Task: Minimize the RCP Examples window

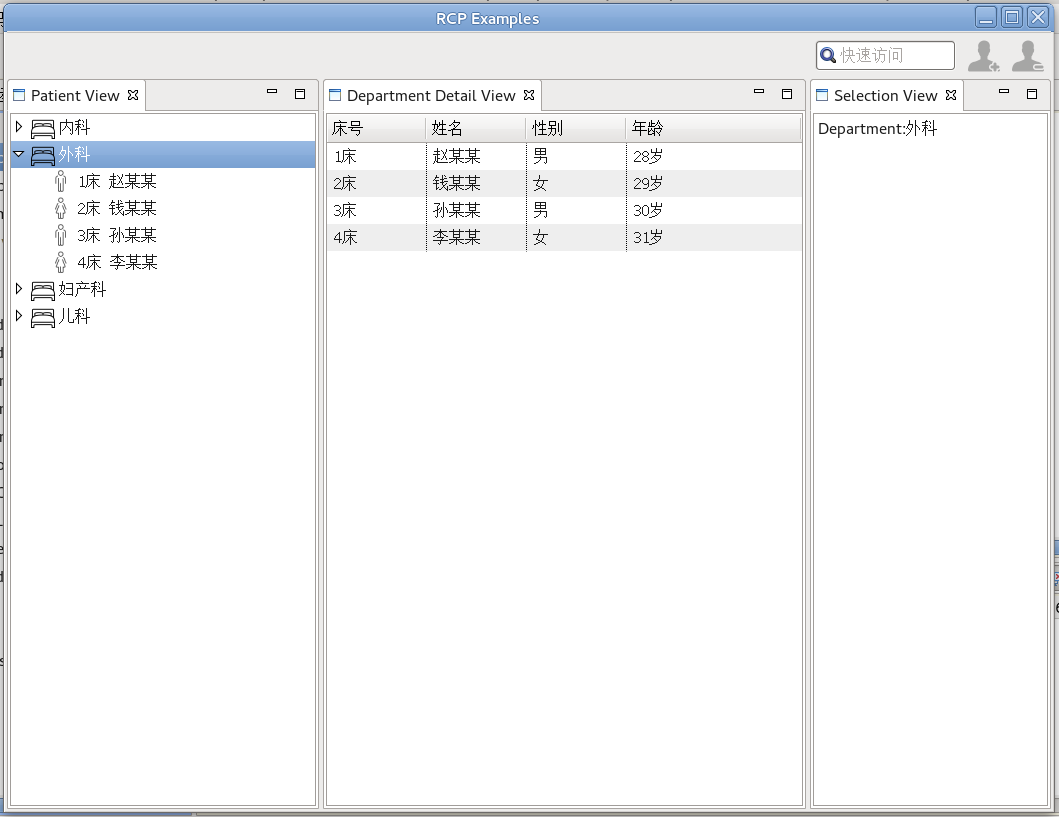Action: click(986, 18)
